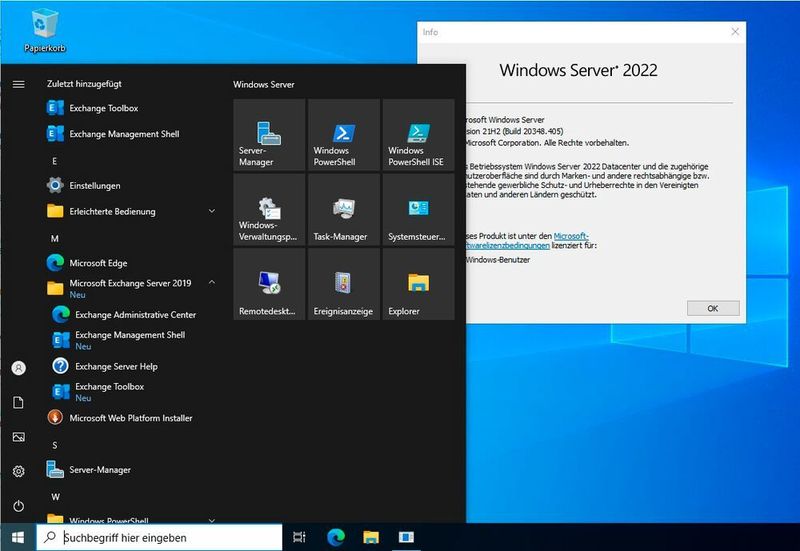Open Settings gear in Start sidebar
800x551 pixels.
pyautogui.click(x=18, y=471)
